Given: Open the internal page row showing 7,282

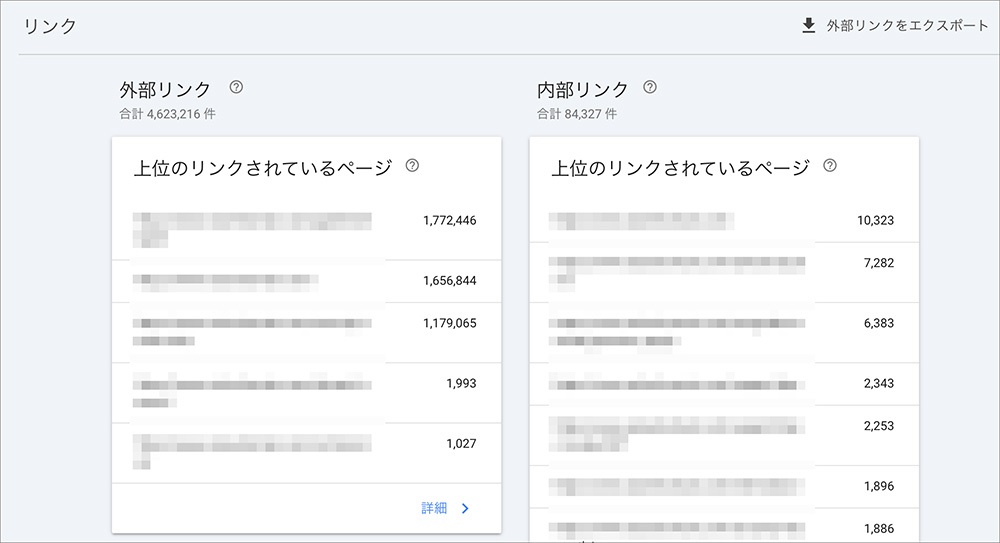Looking at the screenshot, I should tap(723, 271).
